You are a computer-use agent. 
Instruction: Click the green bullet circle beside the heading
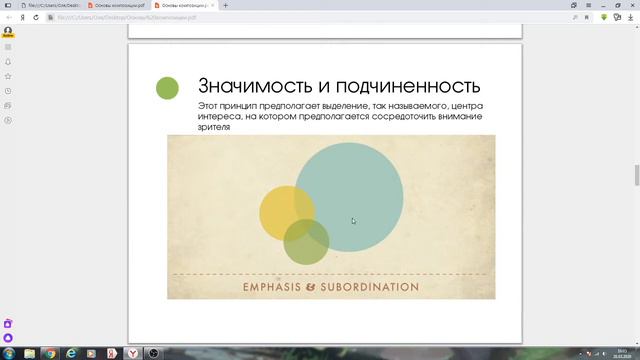click(x=167, y=88)
